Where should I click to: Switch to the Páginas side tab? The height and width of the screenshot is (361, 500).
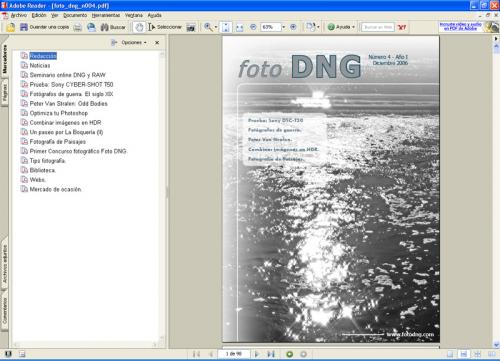coord(4,93)
